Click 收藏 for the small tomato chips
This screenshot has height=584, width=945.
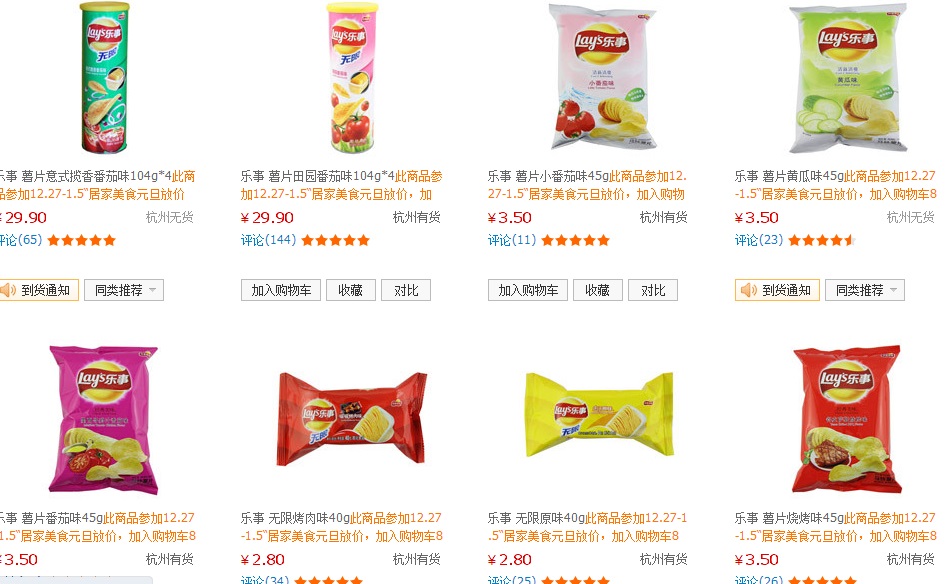click(598, 290)
